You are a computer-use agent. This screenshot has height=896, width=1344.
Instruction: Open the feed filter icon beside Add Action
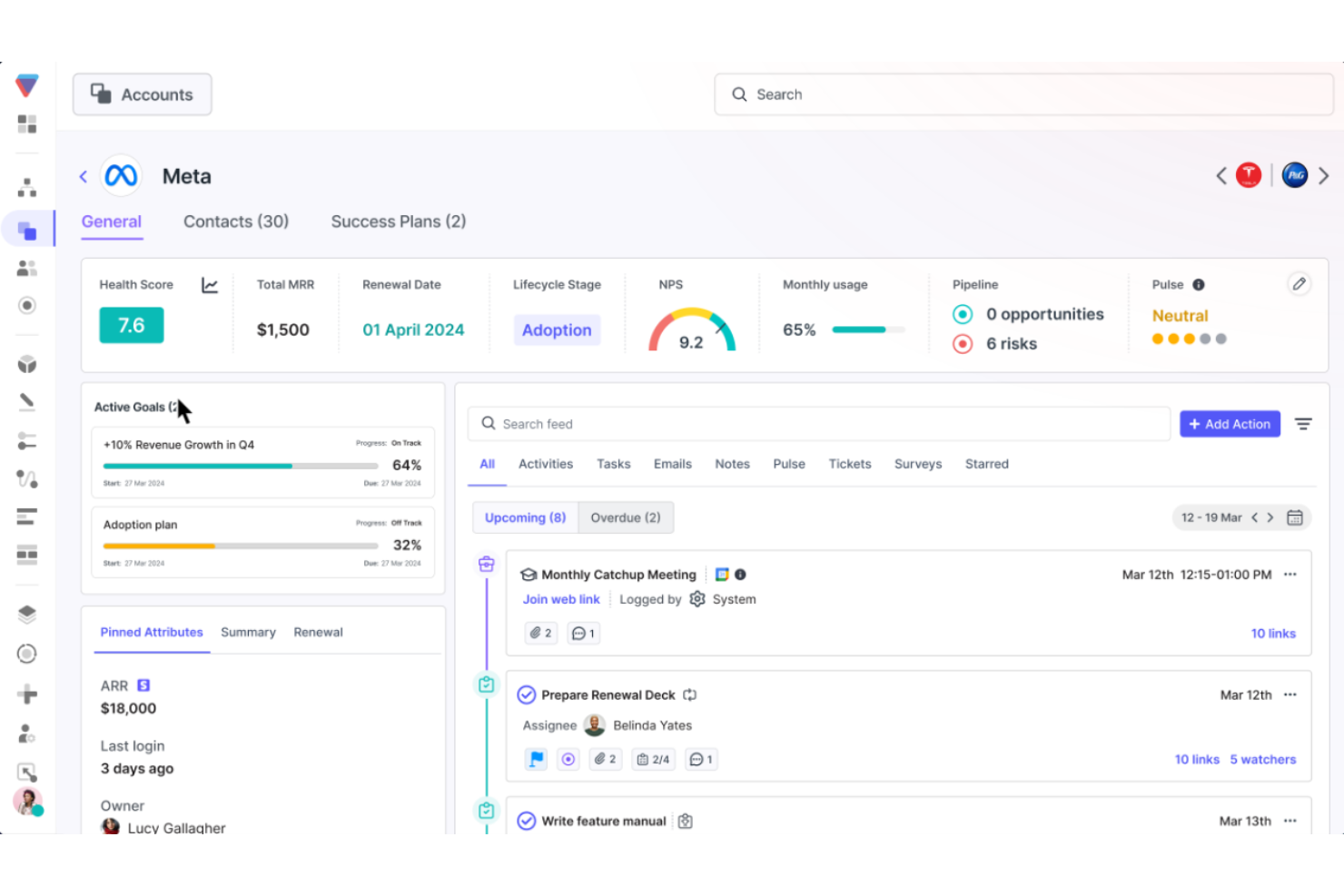(1303, 423)
